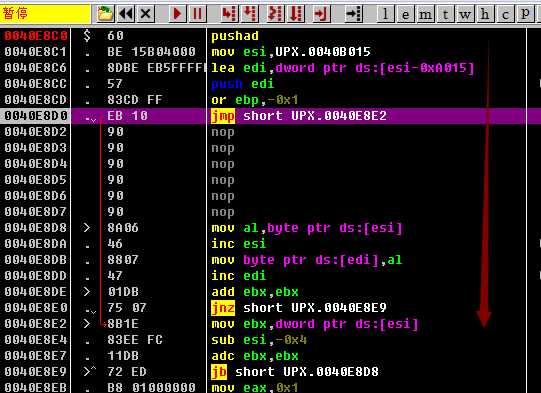Image resolution: width=541 pixels, height=393 pixels.
Task: Pause execution with the pause icon
Action: coord(197,14)
